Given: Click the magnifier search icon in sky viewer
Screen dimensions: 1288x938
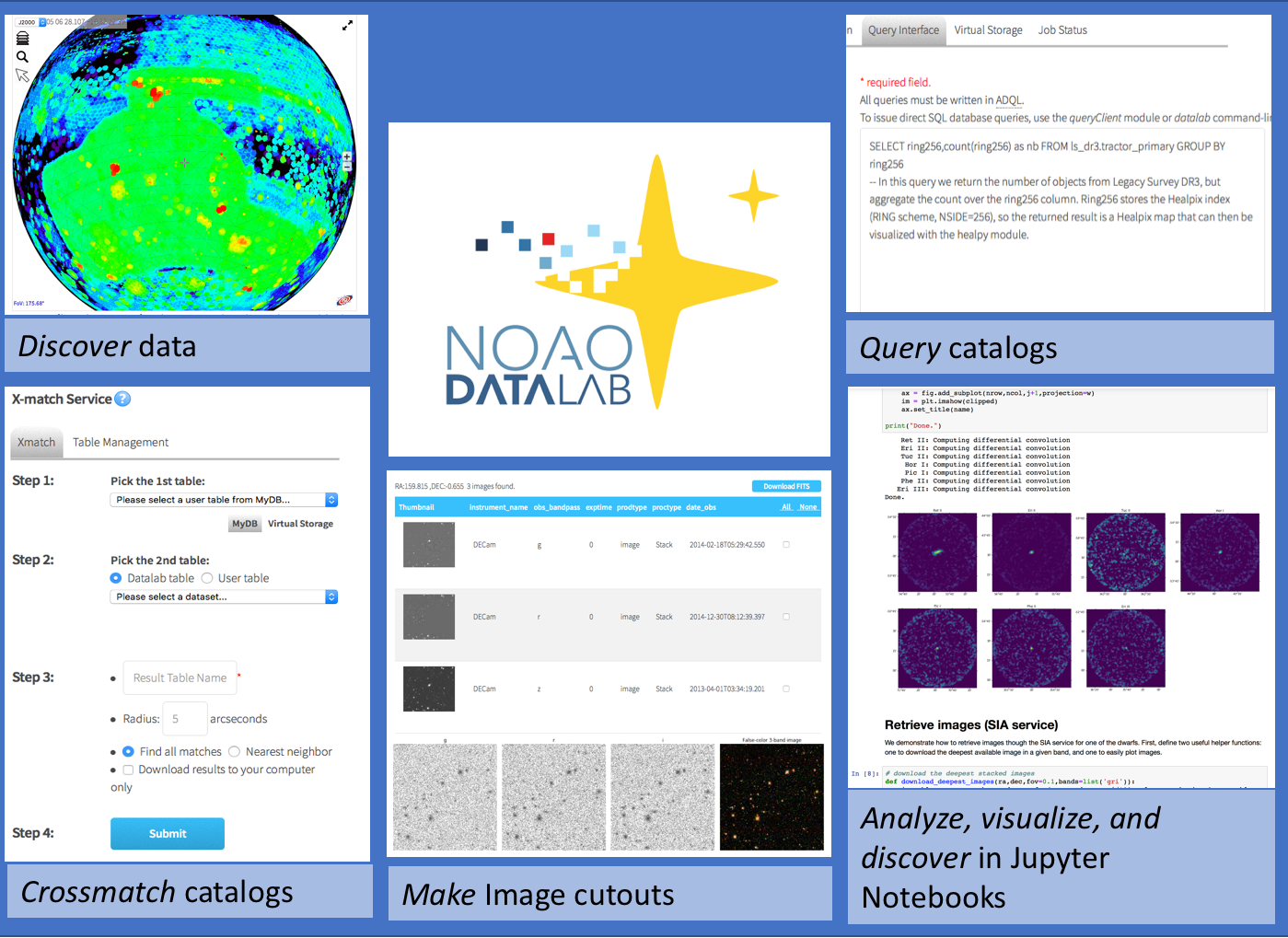Looking at the screenshot, I should tap(23, 57).
